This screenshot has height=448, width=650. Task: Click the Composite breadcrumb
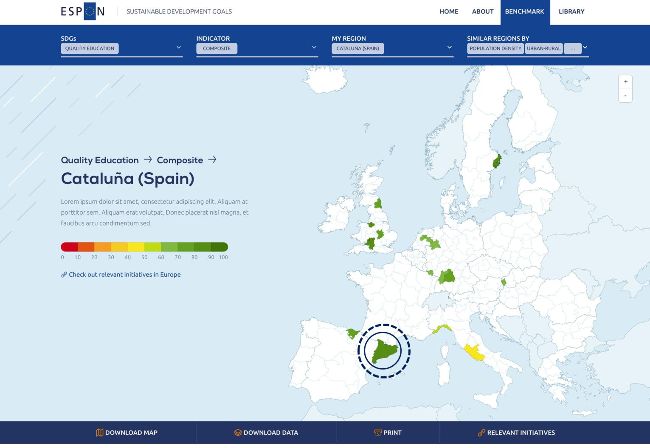click(x=180, y=160)
